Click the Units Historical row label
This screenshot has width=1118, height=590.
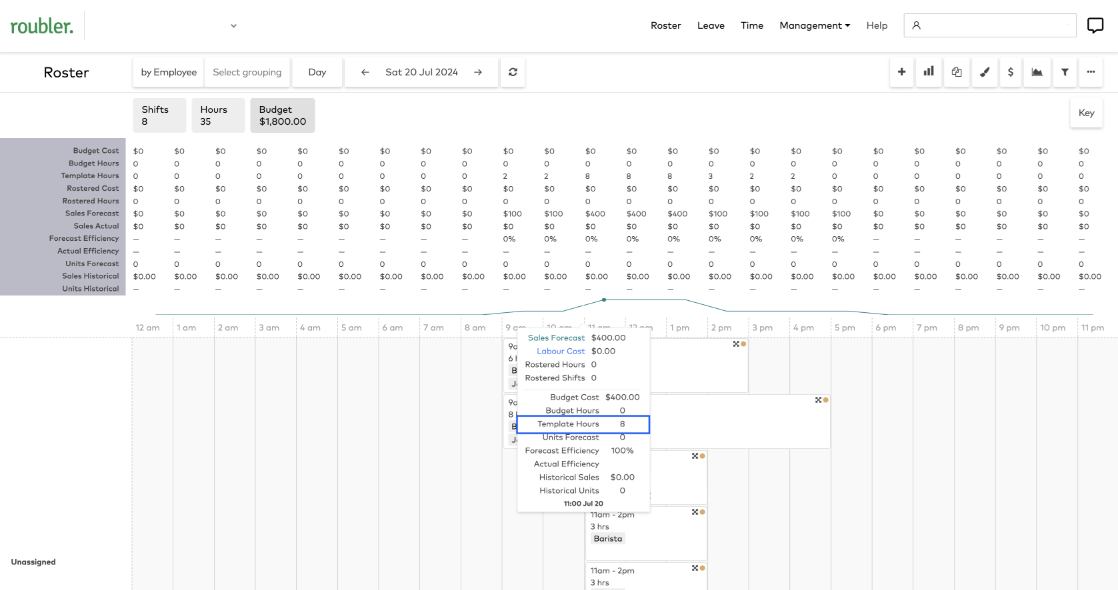click(x=91, y=289)
